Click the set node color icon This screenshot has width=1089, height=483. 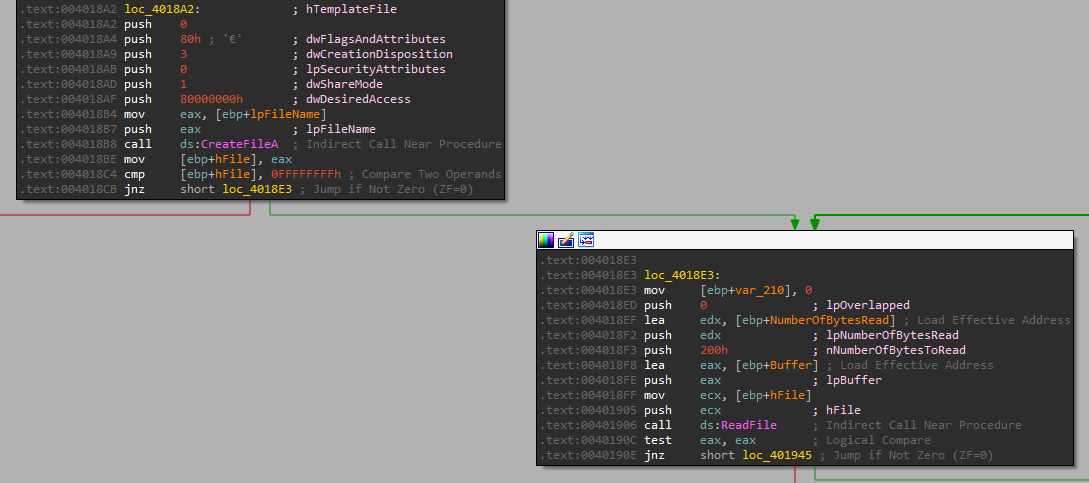[546, 240]
